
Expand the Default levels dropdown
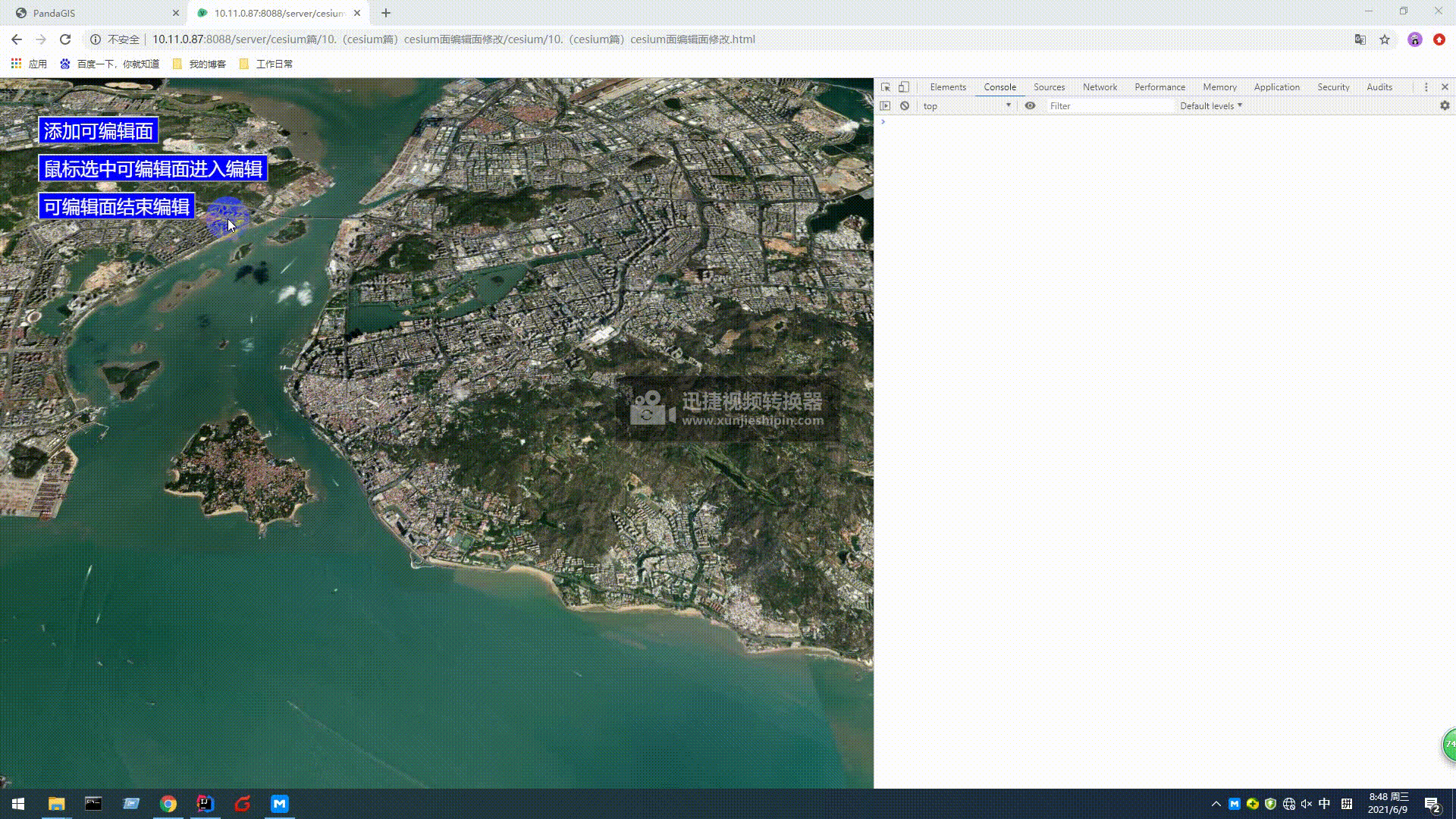click(1210, 106)
